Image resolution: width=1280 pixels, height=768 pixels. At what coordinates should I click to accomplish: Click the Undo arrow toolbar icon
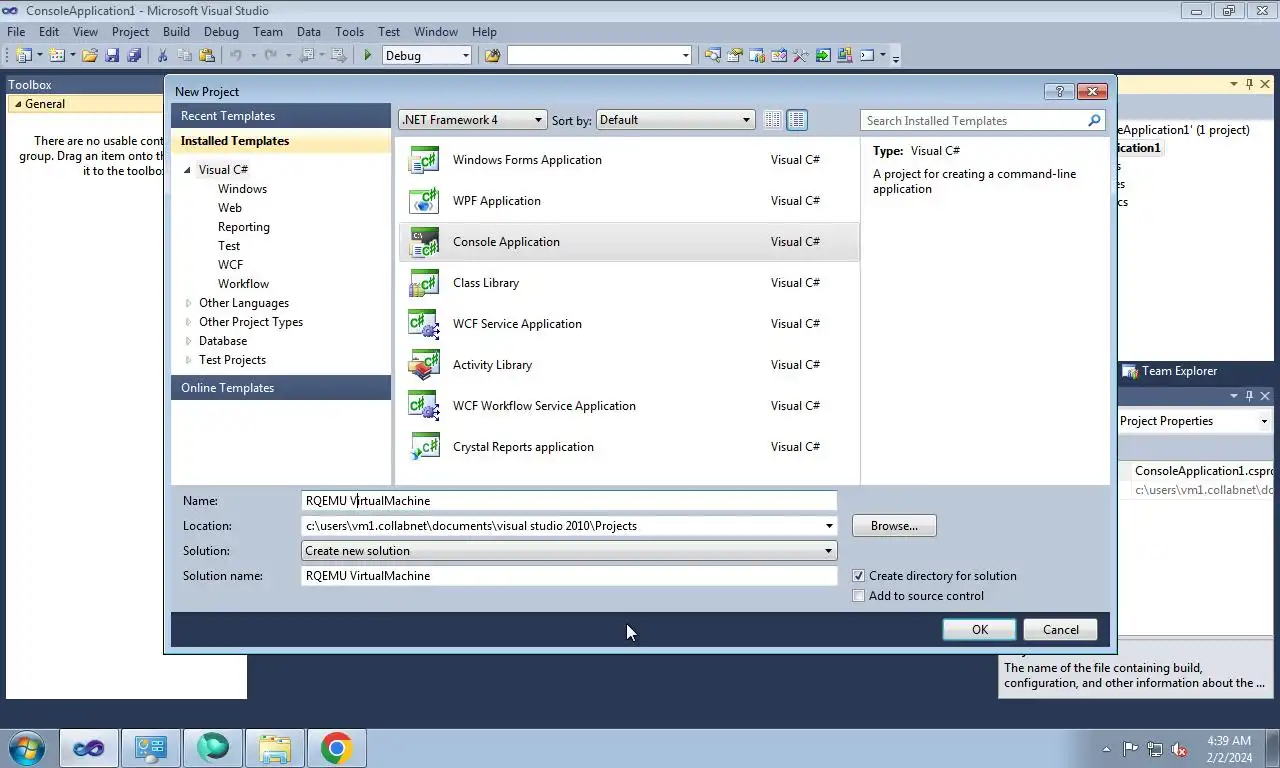236,56
